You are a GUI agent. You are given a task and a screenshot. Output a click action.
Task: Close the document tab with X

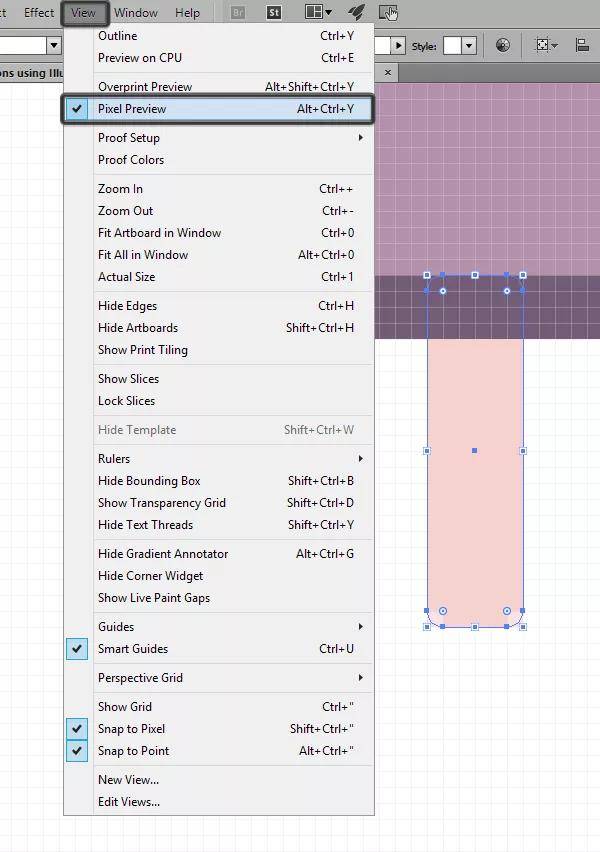coord(388,72)
